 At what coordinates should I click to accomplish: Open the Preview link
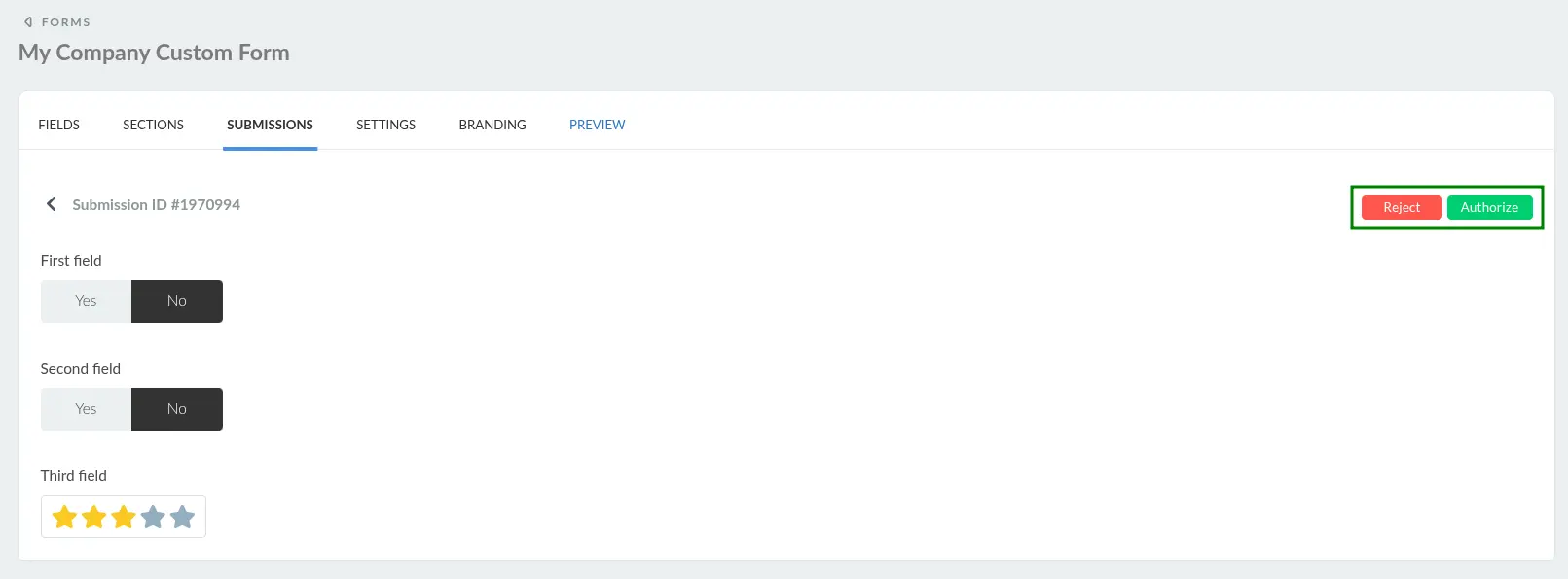coord(598,125)
